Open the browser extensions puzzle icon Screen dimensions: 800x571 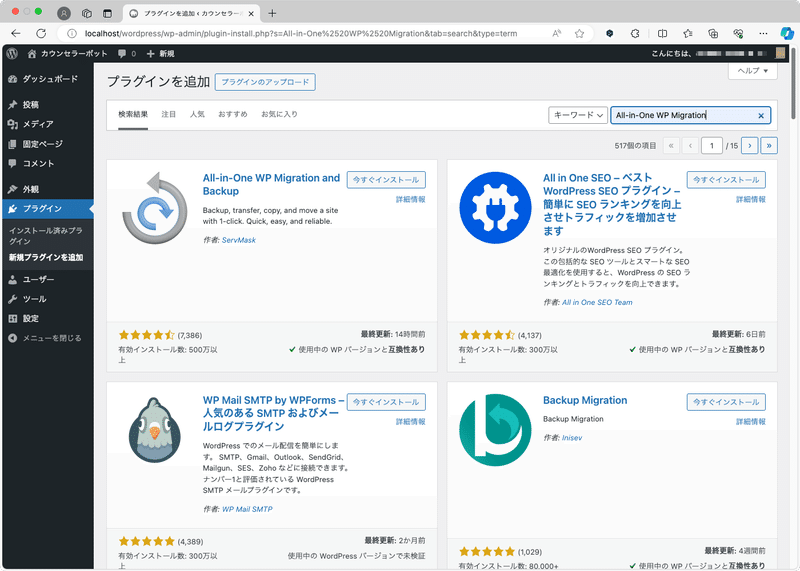pos(635,34)
